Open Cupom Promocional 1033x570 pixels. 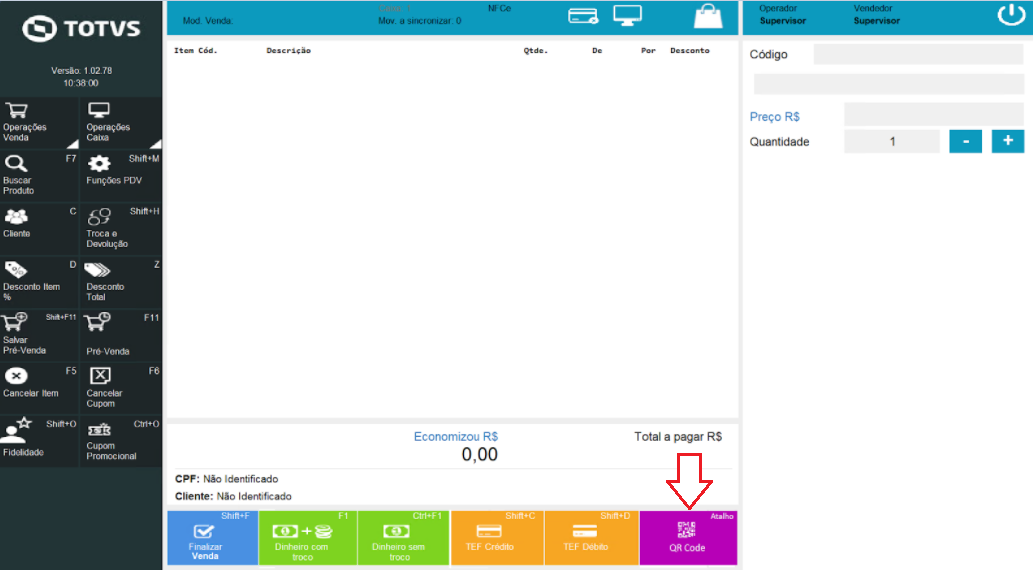[x=121, y=442]
